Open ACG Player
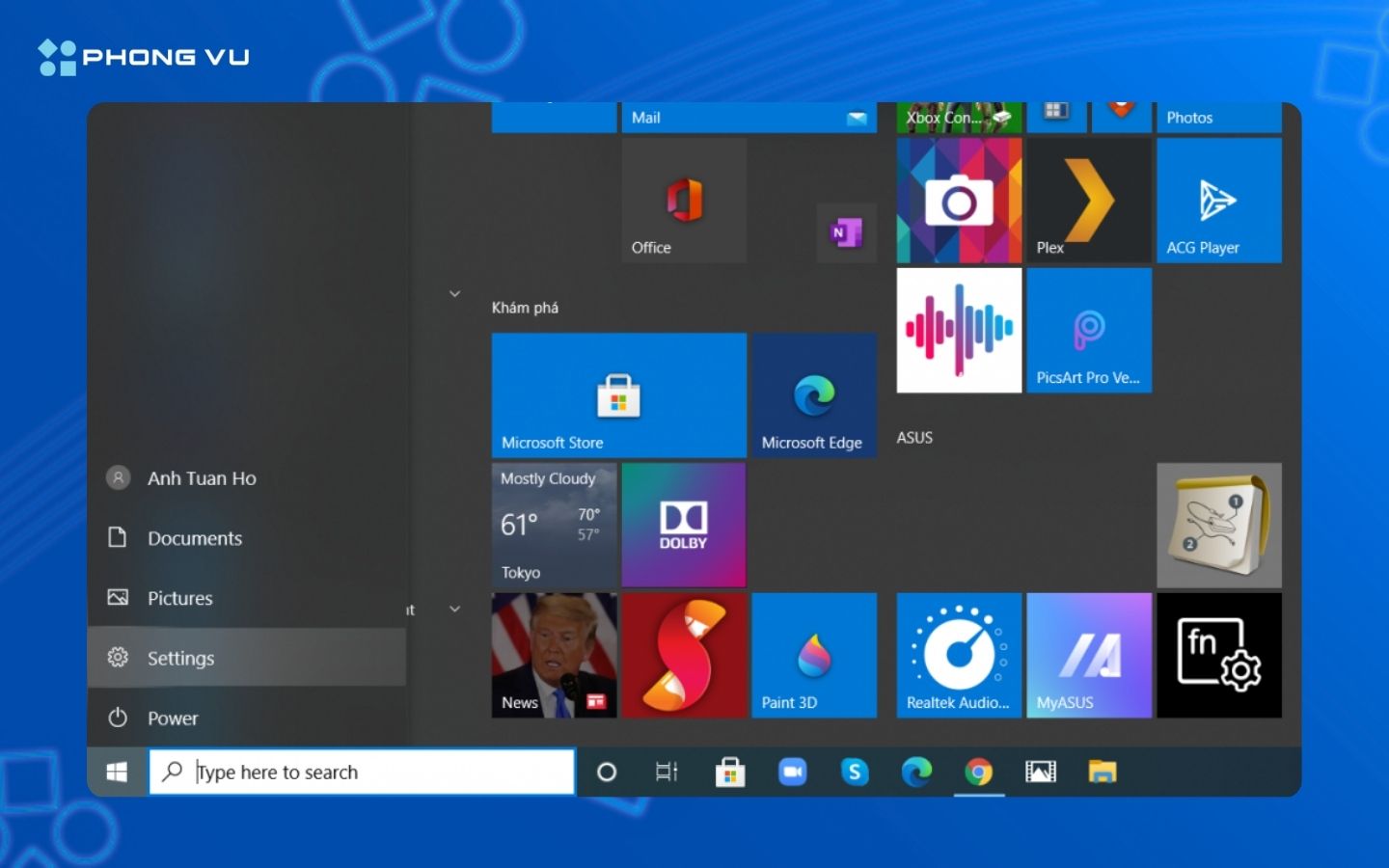The width and height of the screenshot is (1389, 868). 1218,200
